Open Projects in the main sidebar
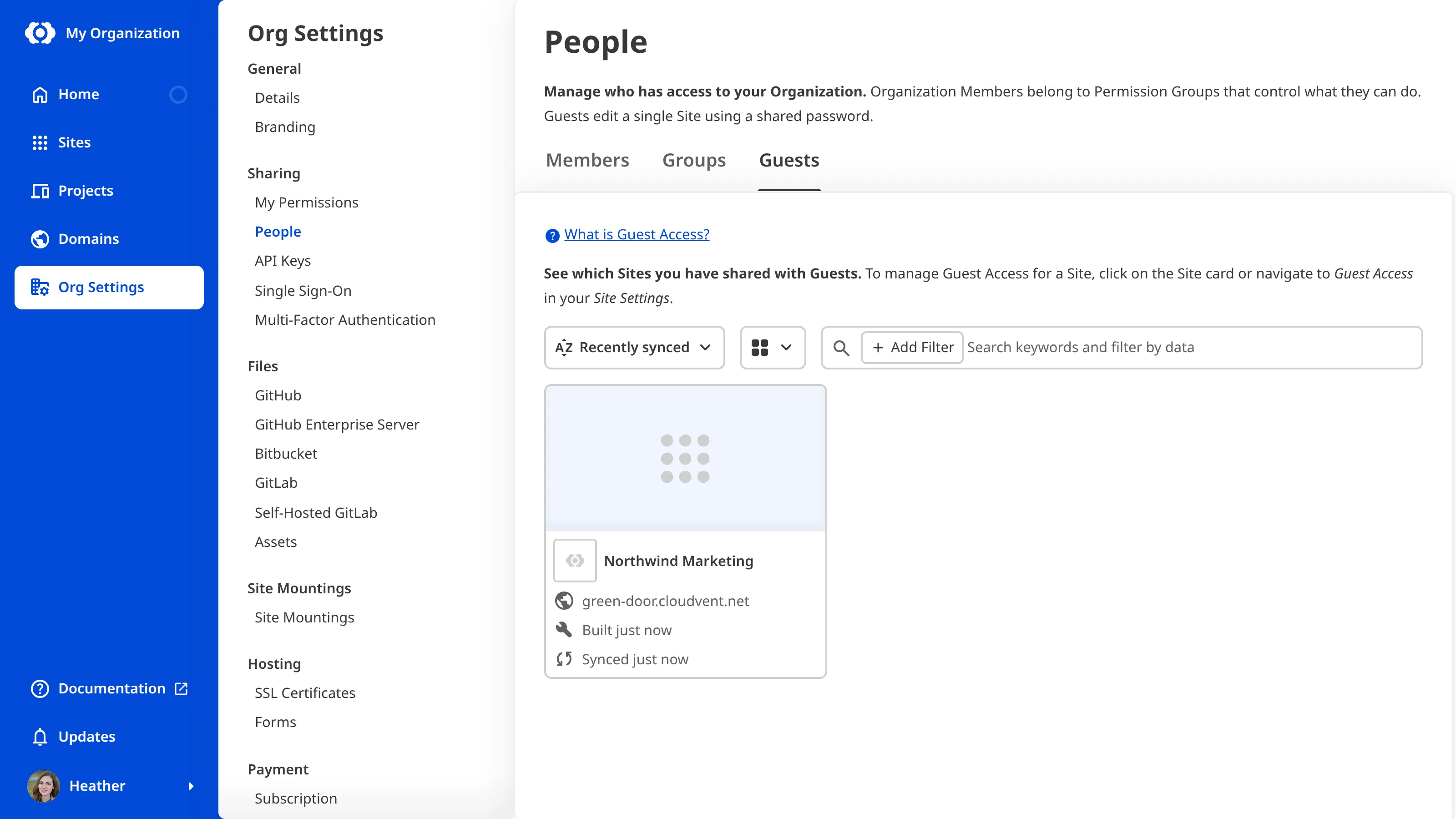1456x819 pixels. pyautogui.click(x=109, y=191)
